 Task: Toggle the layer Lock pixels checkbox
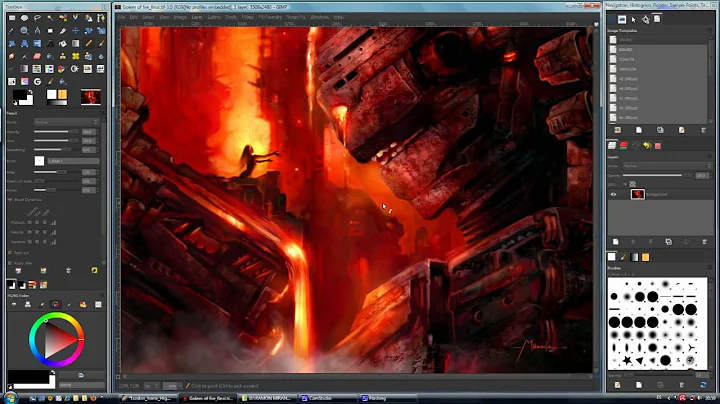click(x=624, y=184)
